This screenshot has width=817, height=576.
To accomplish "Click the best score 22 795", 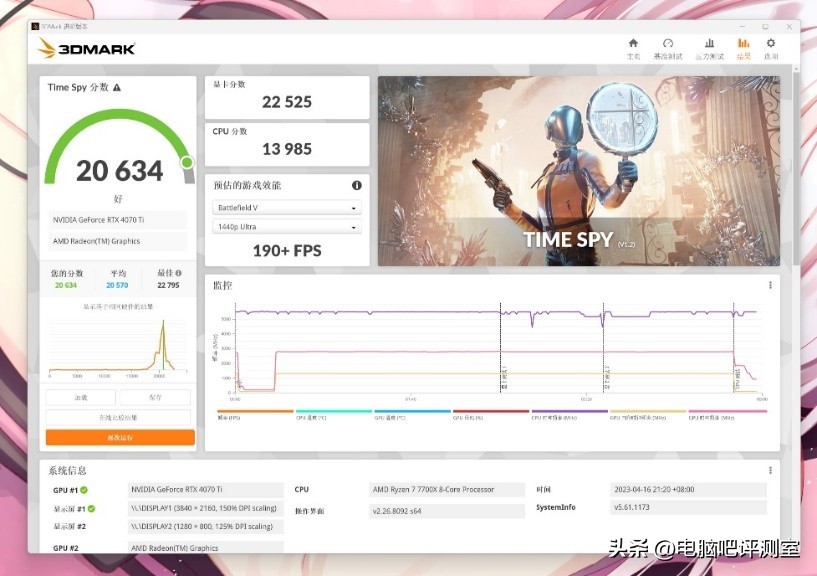I will (x=168, y=285).
